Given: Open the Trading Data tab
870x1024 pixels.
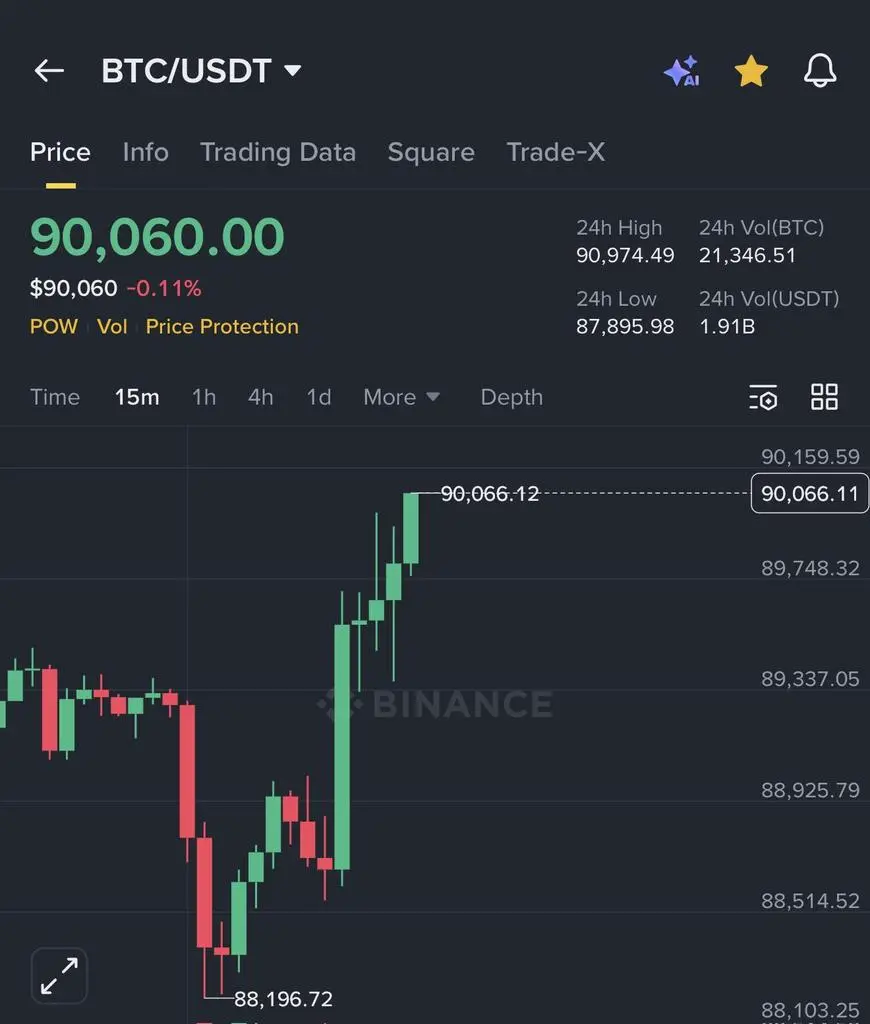Looking at the screenshot, I should [x=278, y=152].
